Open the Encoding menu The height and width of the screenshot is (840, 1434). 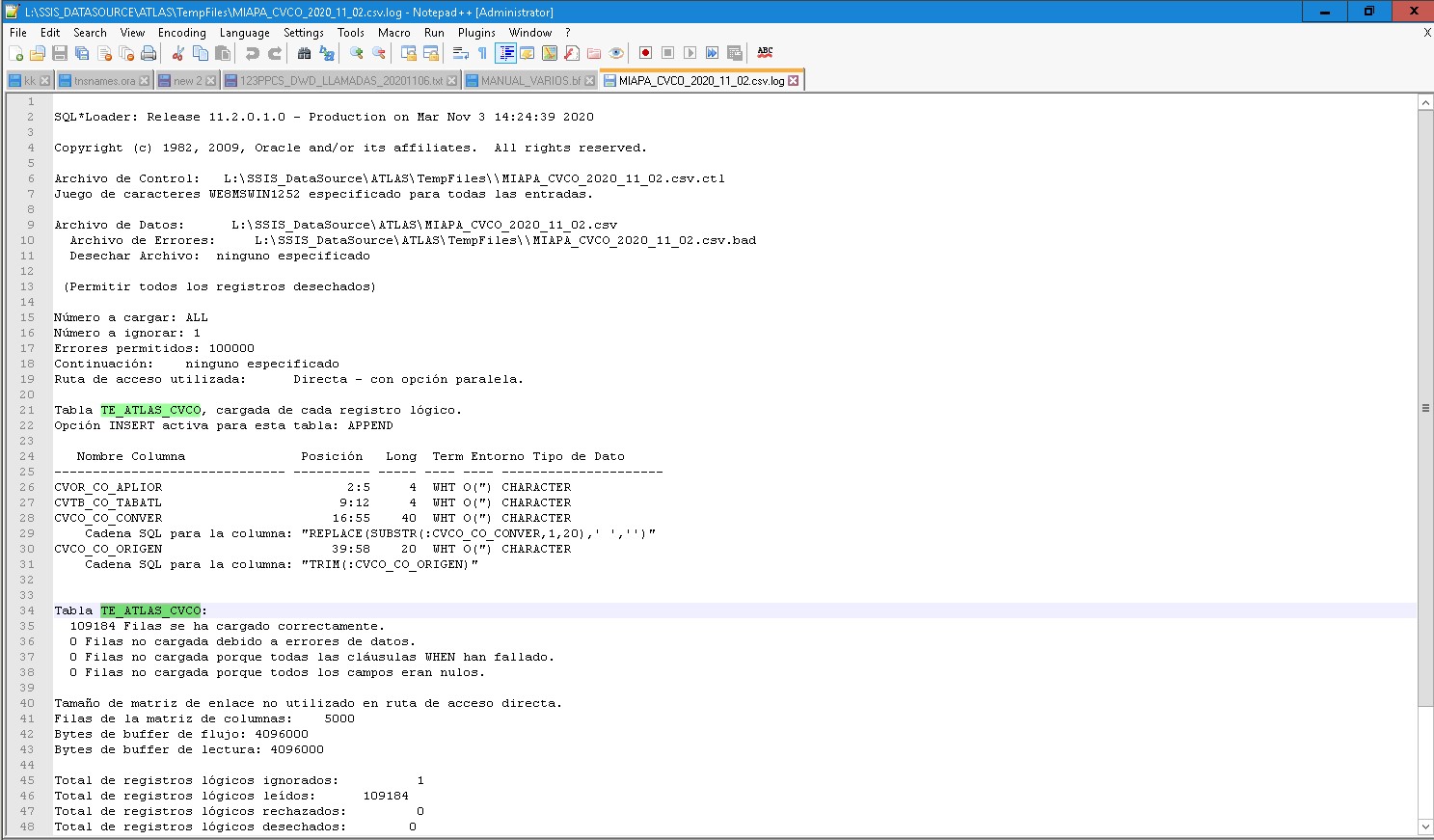click(x=182, y=32)
